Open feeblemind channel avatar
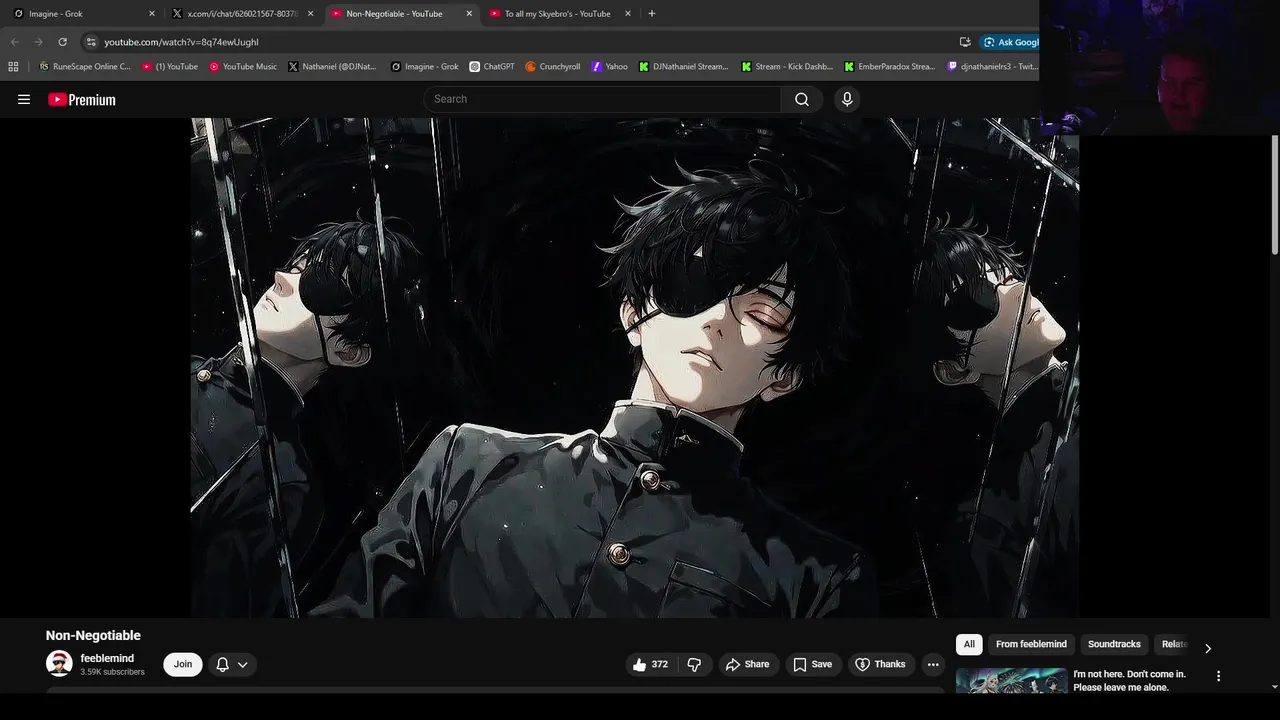This screenshot has width=1280, height=720. (x=59, y=664)
